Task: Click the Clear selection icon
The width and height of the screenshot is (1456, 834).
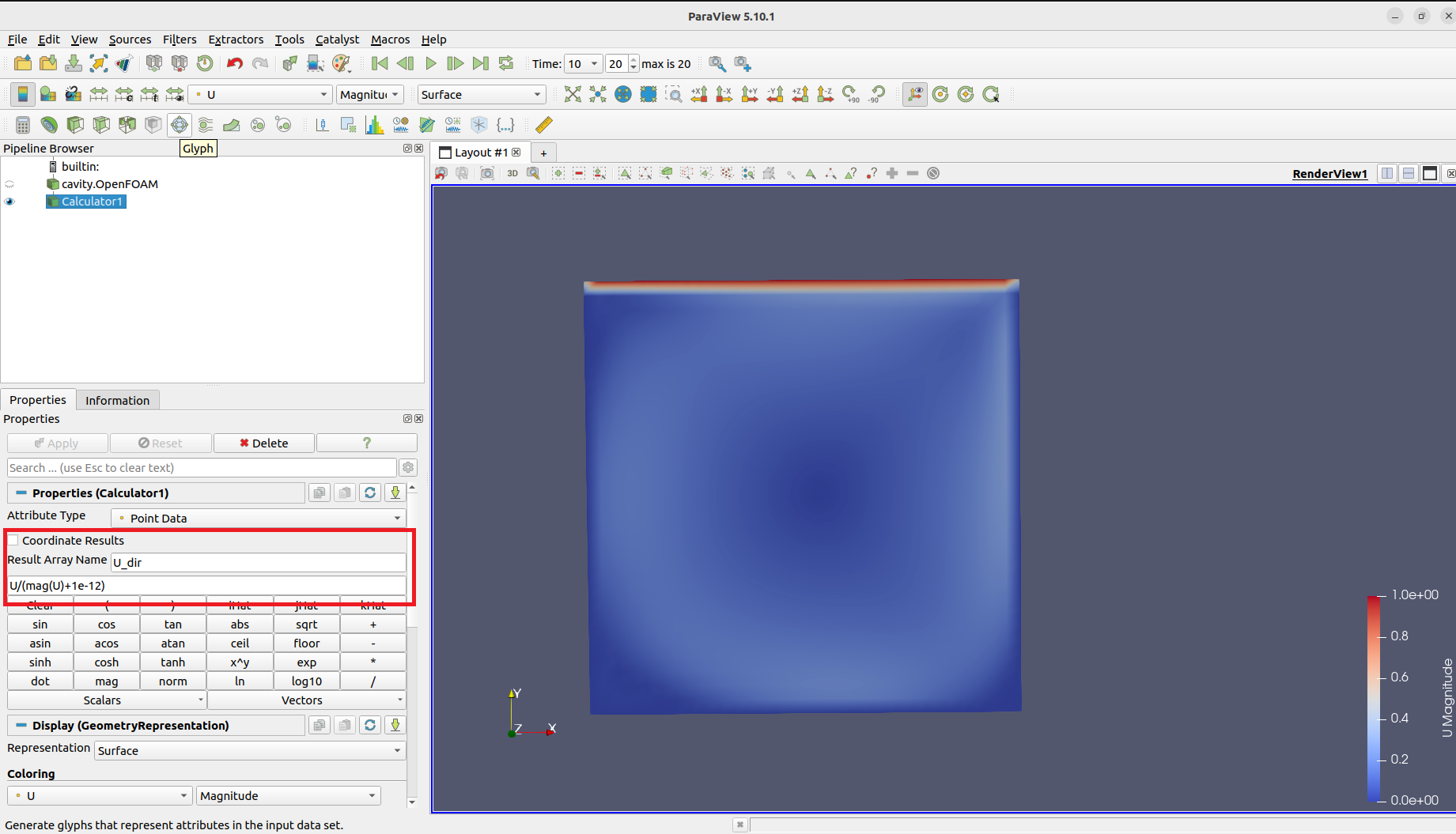Action: (933, 174)
